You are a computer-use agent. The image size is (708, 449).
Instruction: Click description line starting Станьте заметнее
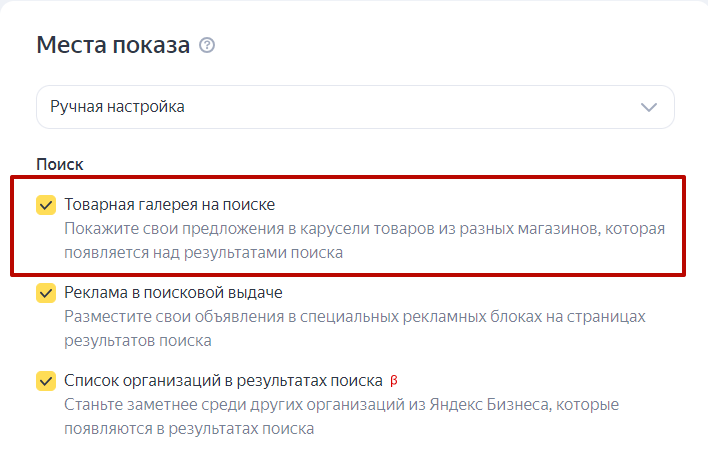tap(341, 404)
